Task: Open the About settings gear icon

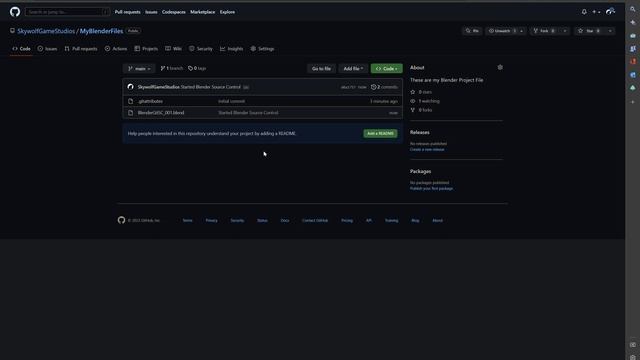Action: [500, 67]
